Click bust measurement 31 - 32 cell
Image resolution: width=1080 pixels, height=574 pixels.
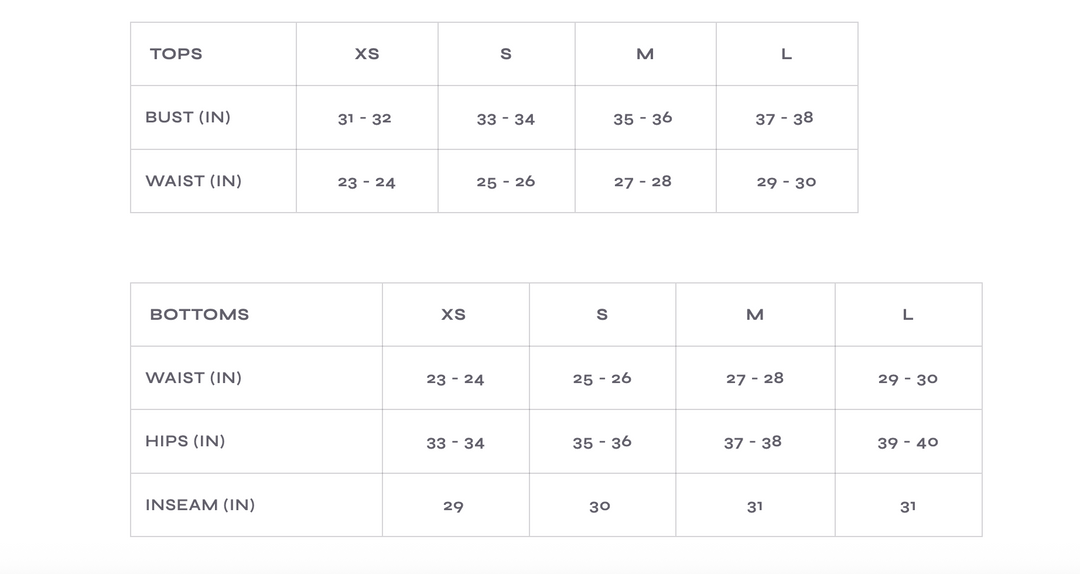364,118
